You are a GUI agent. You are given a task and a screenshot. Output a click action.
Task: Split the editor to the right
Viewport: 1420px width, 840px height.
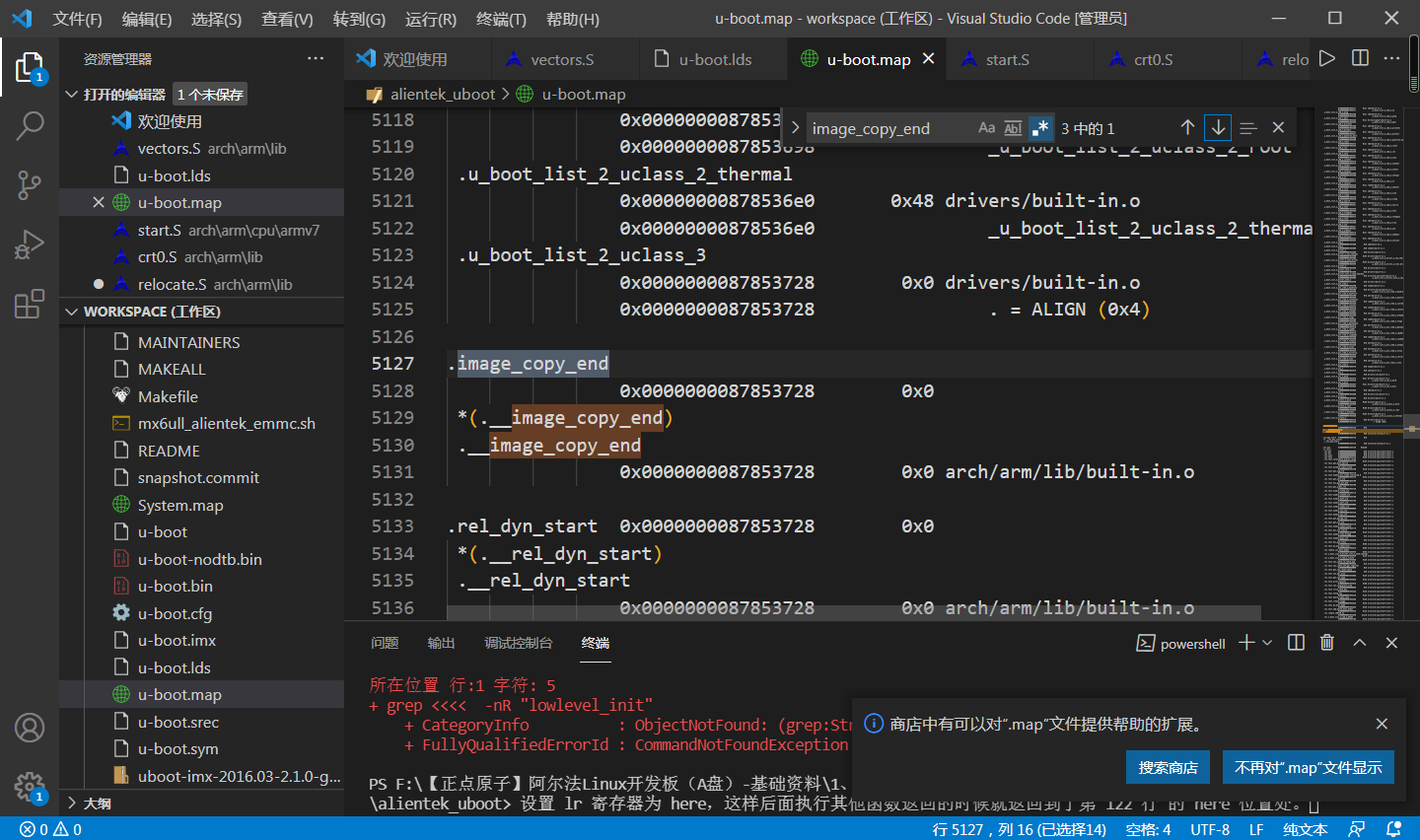tap(1360, 59)
